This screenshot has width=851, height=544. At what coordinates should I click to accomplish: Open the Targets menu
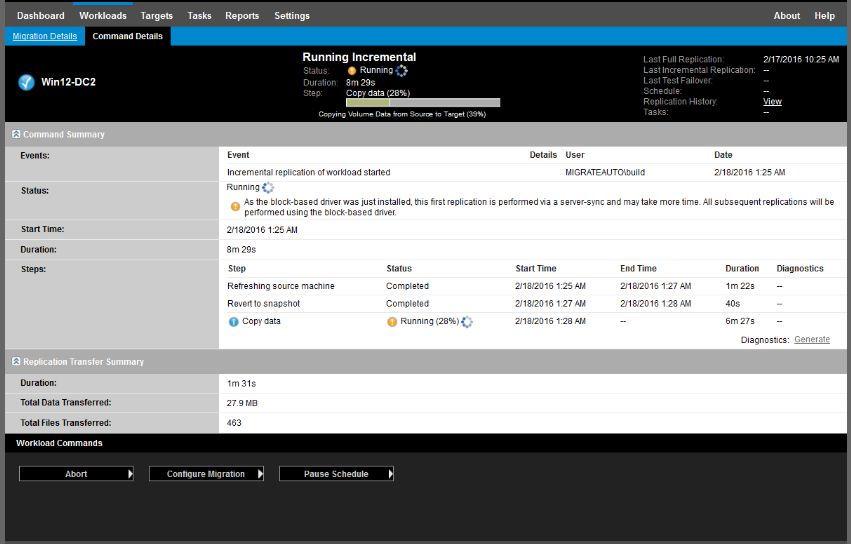point(157,16)
